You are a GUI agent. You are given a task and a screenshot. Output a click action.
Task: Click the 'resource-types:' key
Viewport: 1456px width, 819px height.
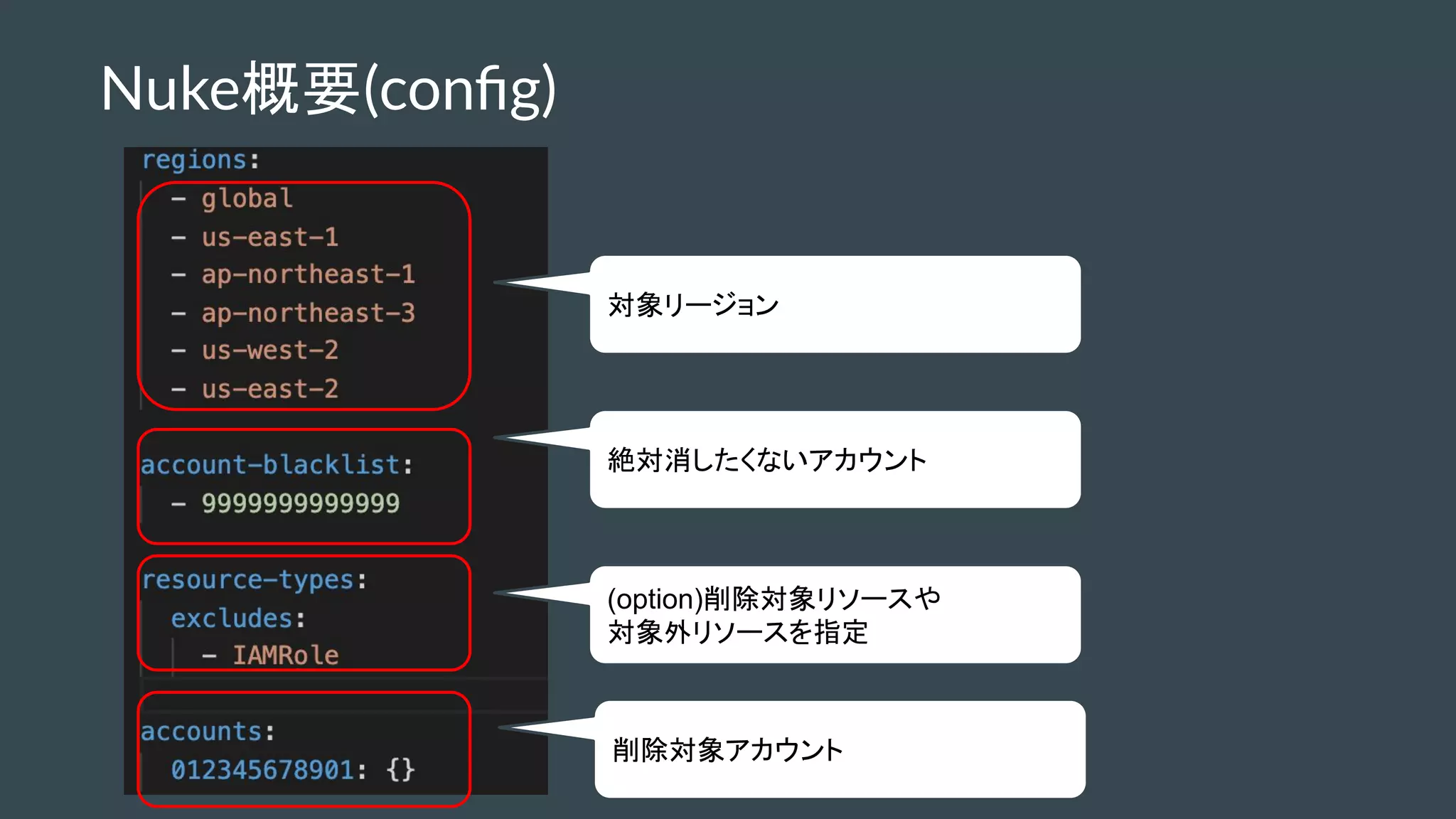pos(255,580)
